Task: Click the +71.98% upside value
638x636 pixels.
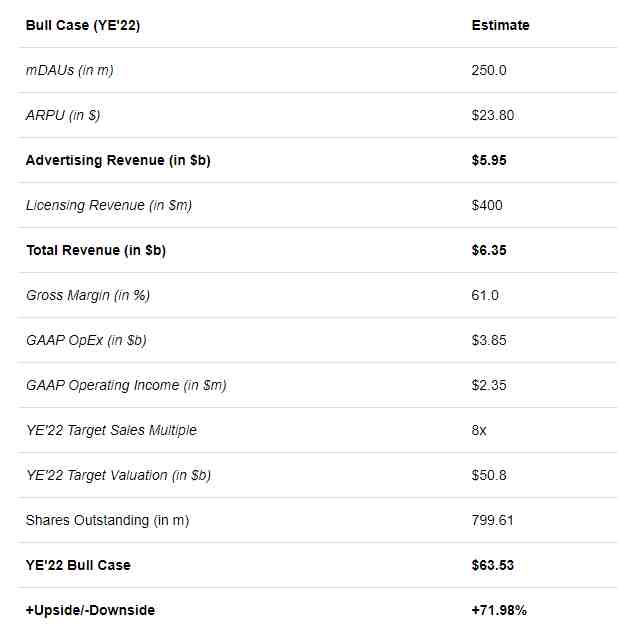Action: (499, 610)
